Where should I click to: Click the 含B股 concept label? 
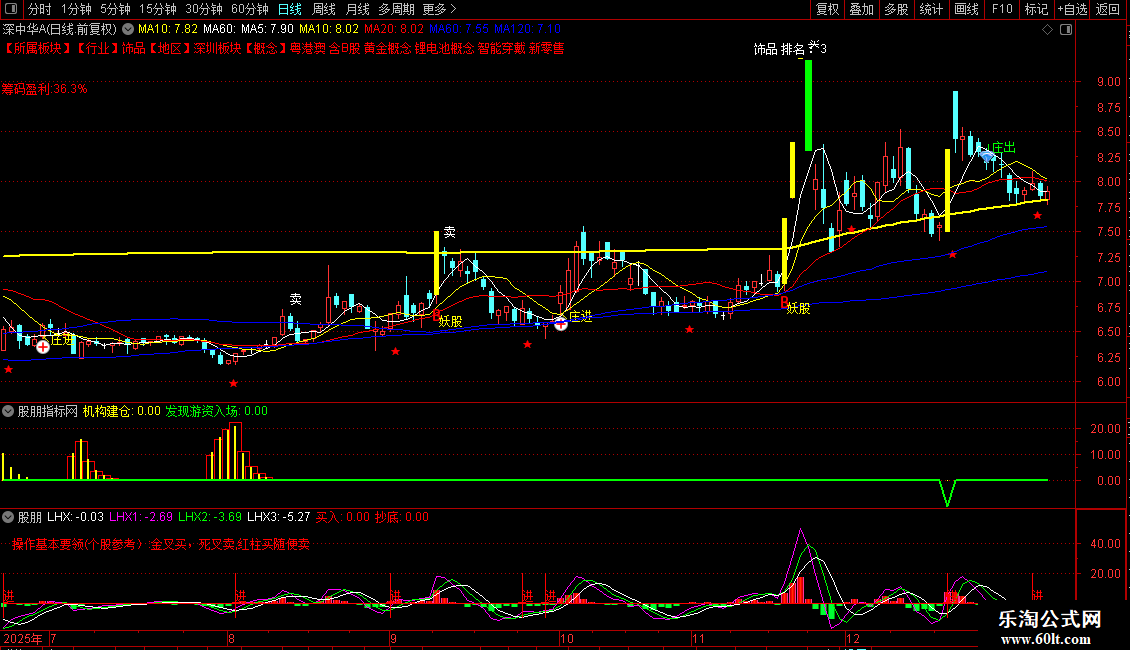pyautogui.click(x=344, y=48)
